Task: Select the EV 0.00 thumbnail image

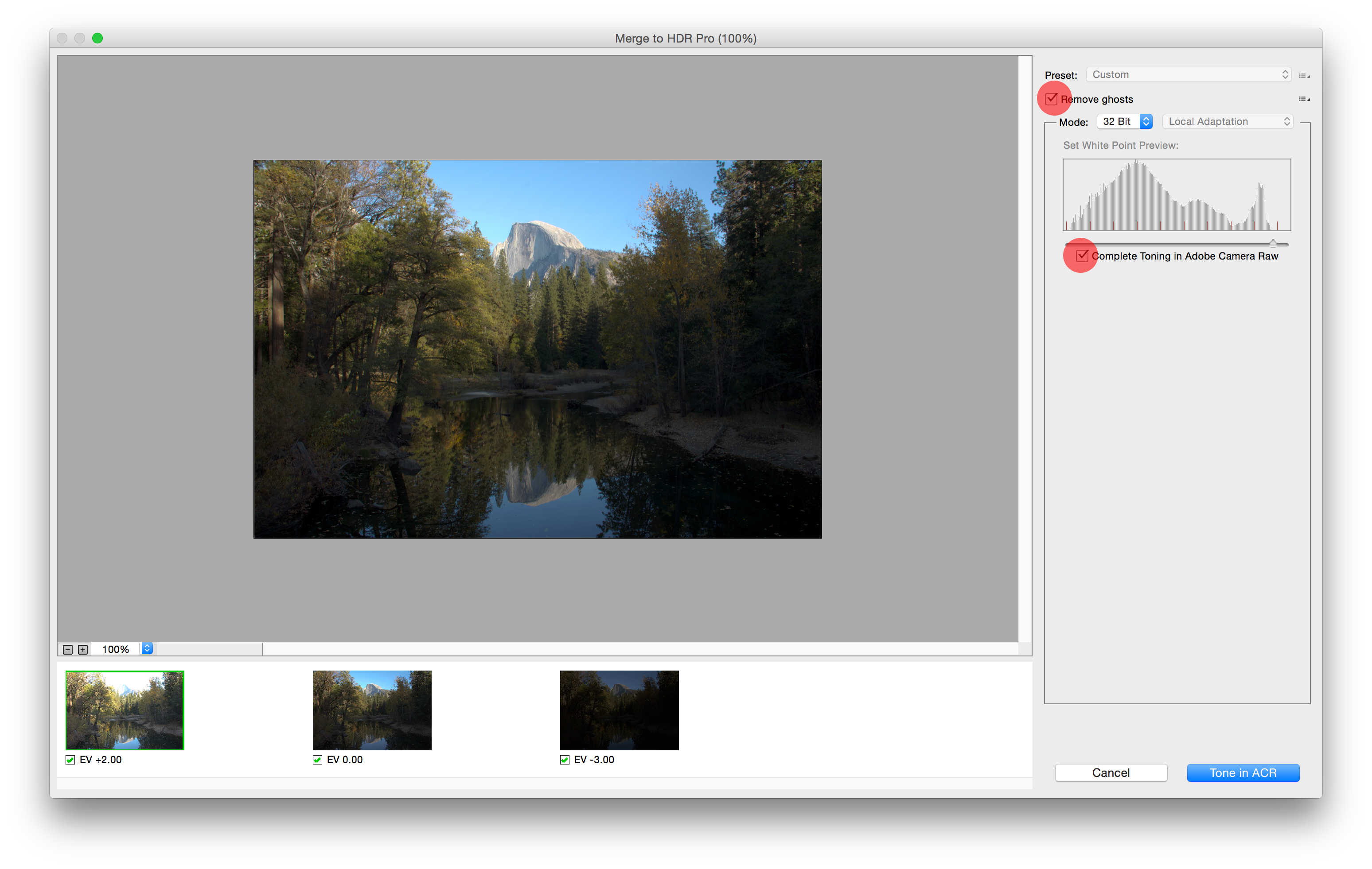Action: (372, 710)
